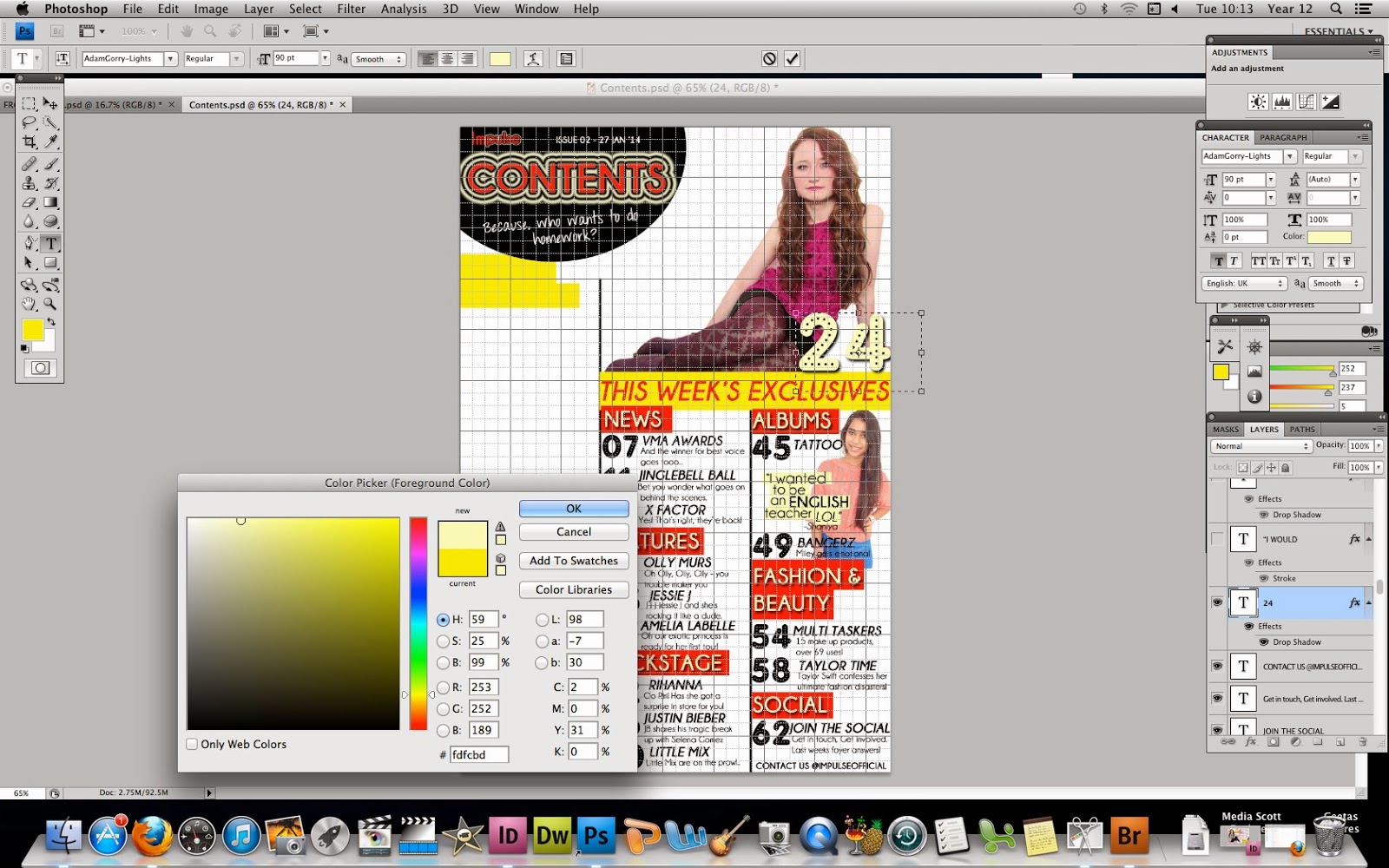
Task: Select the Rectangular Marquee tool
Action: pyautogui.click(x=29, y=103)
